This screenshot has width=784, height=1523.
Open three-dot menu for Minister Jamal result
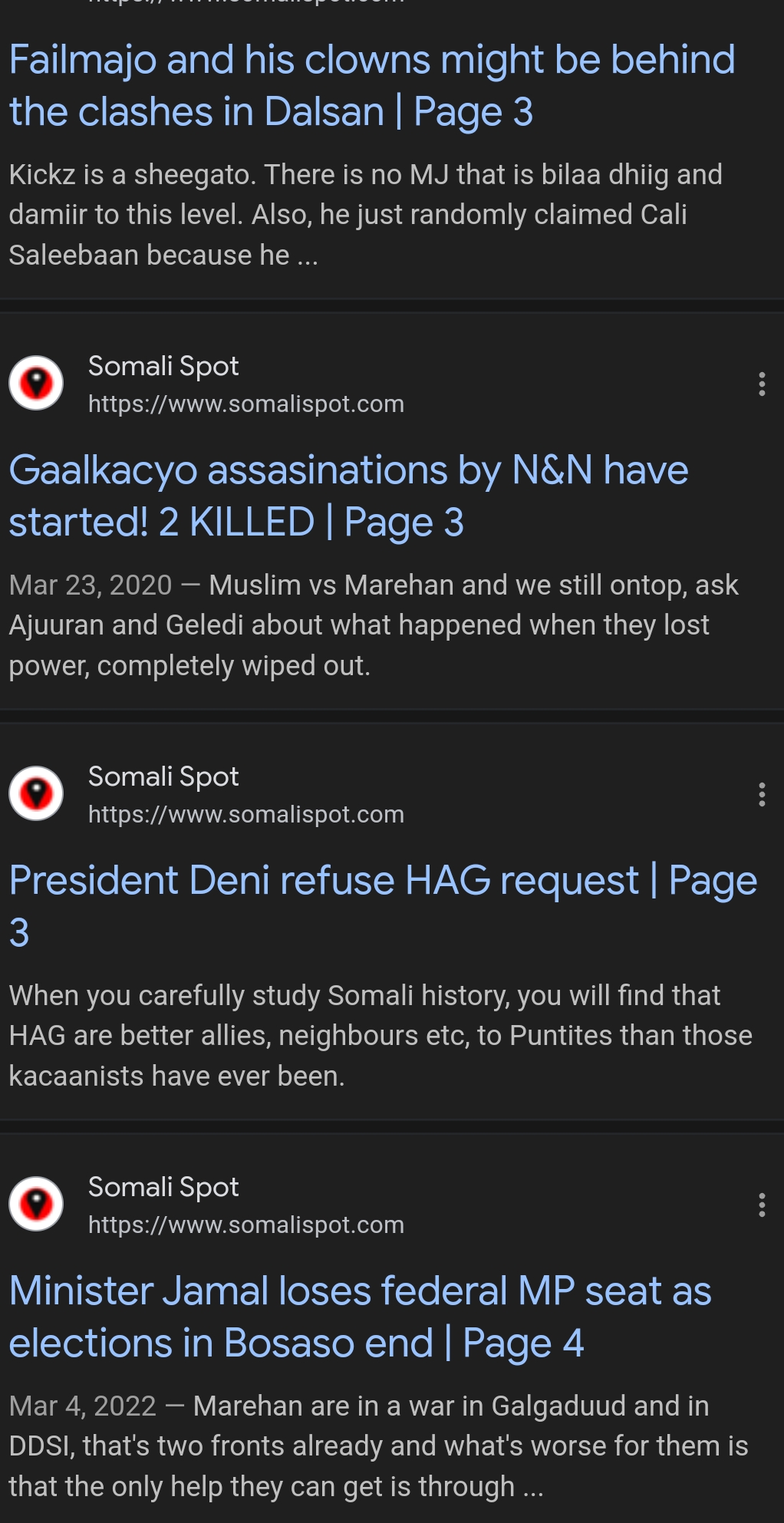click(761, 1205)
